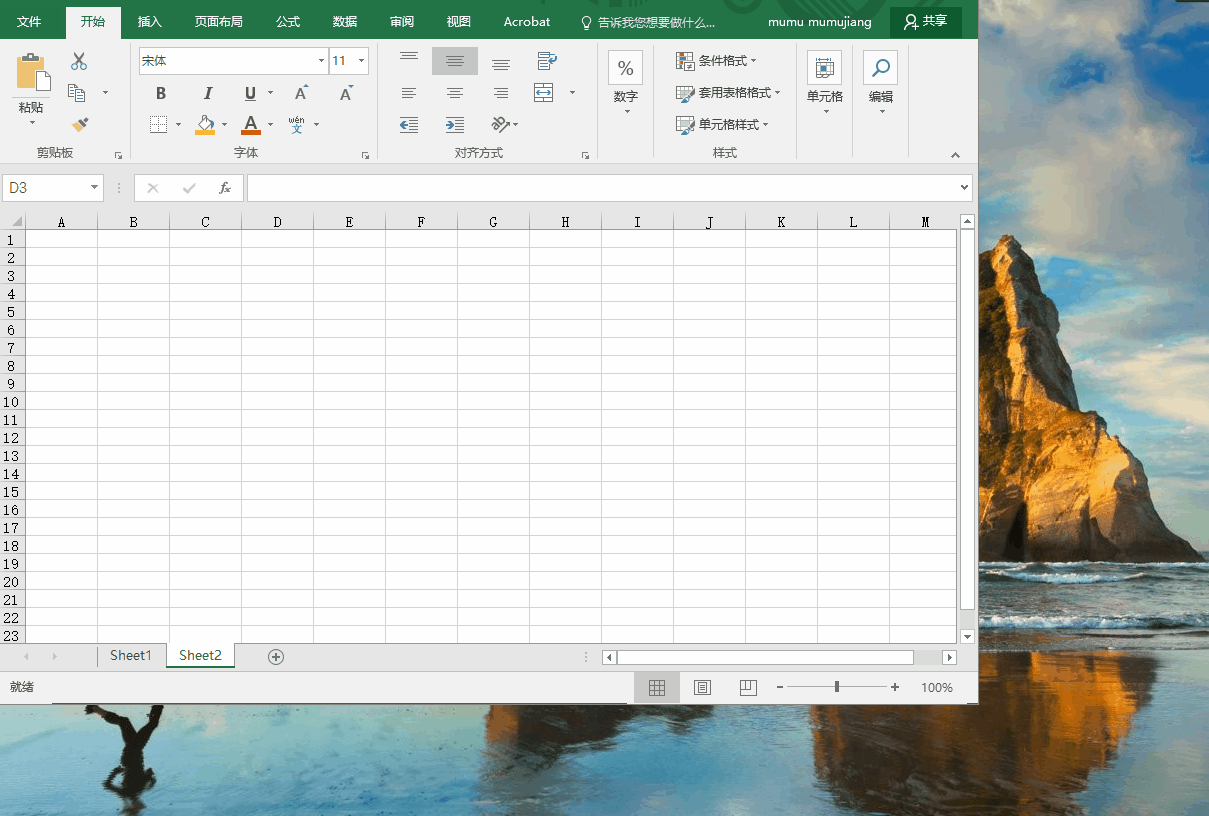Click the text orientation icon

(x=501, y=125)
